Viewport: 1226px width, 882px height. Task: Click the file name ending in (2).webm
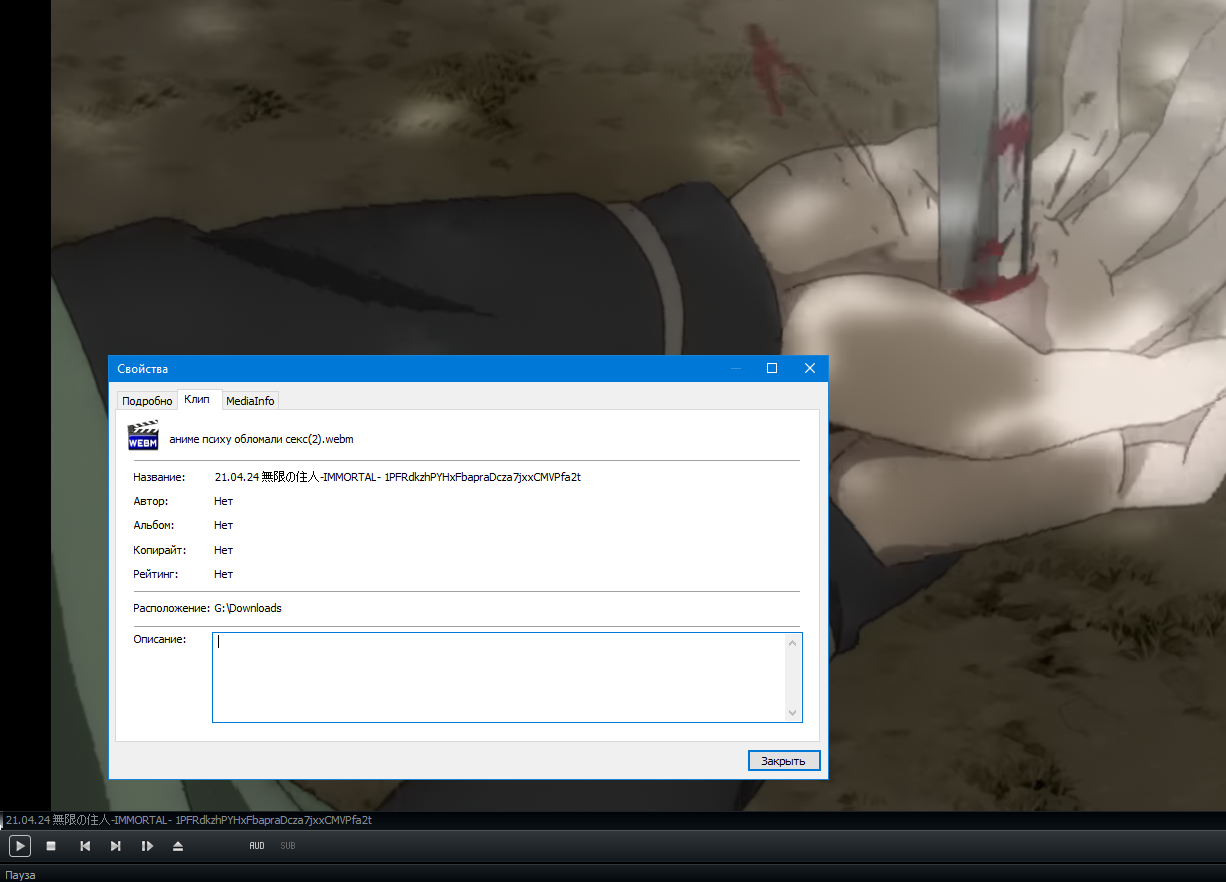(x=262, y=439)
